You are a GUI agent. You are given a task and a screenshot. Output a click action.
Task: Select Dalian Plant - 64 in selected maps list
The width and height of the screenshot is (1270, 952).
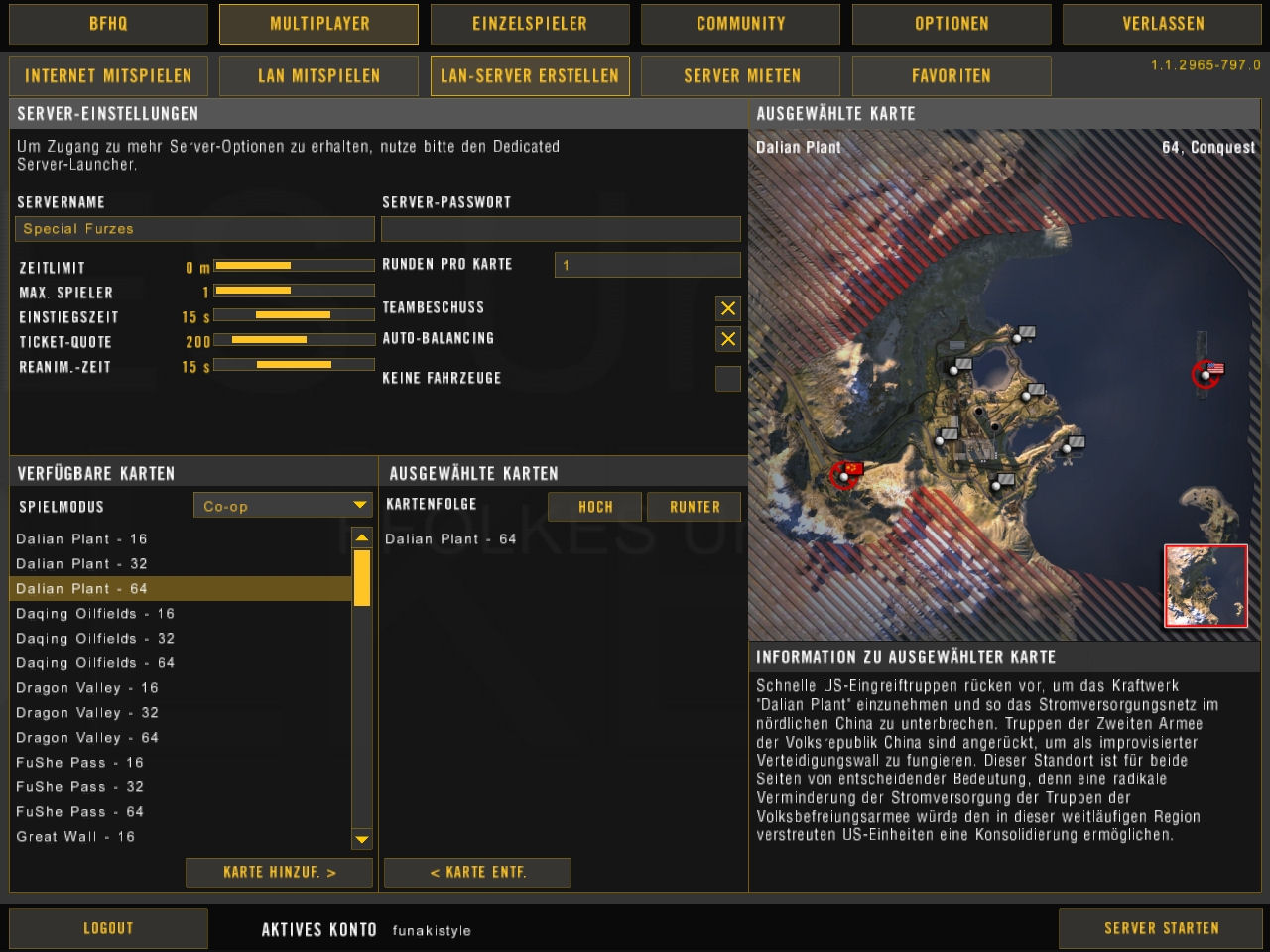[x=563, y=539]
